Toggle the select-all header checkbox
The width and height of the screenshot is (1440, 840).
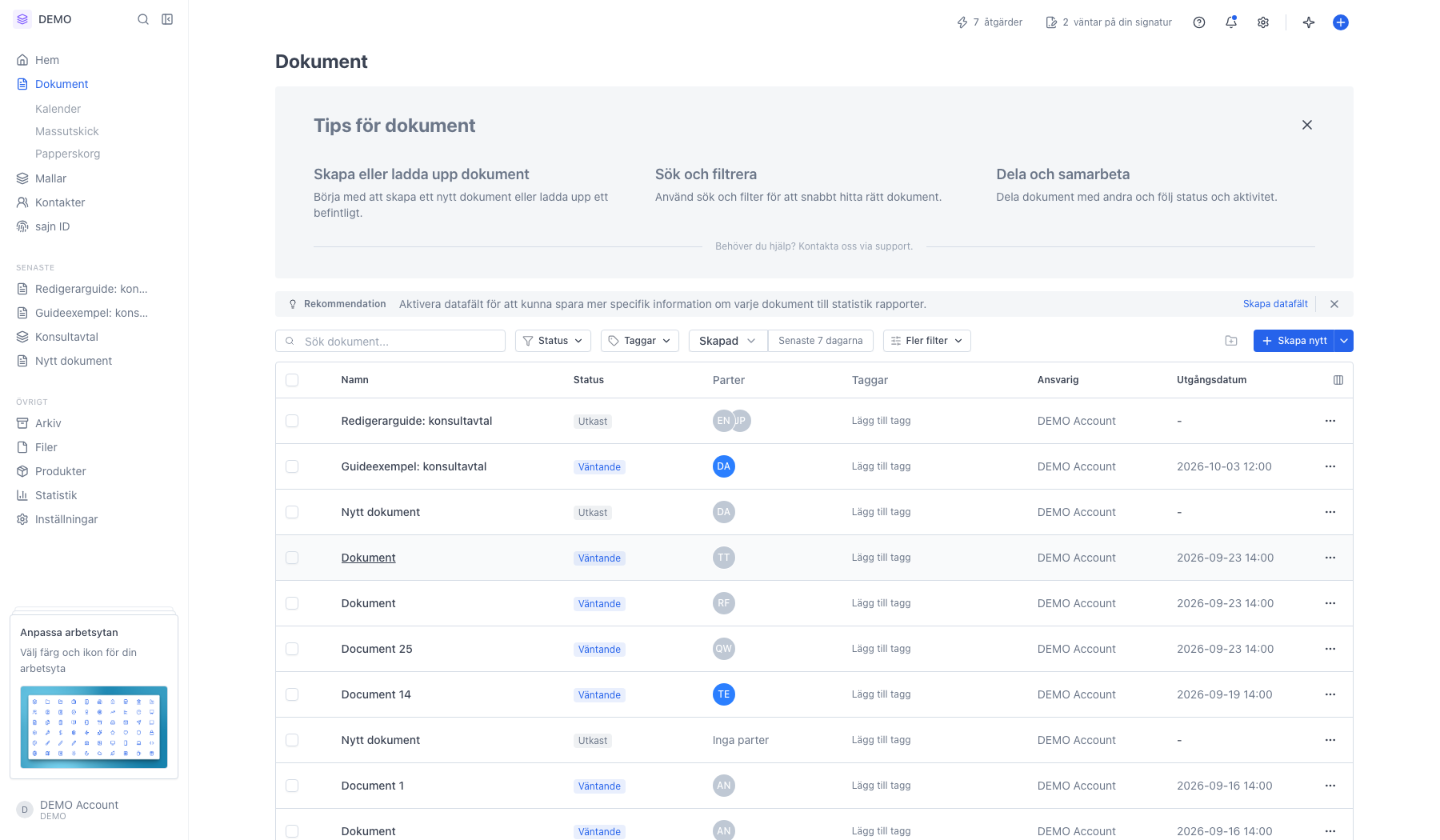pos(292,380)
